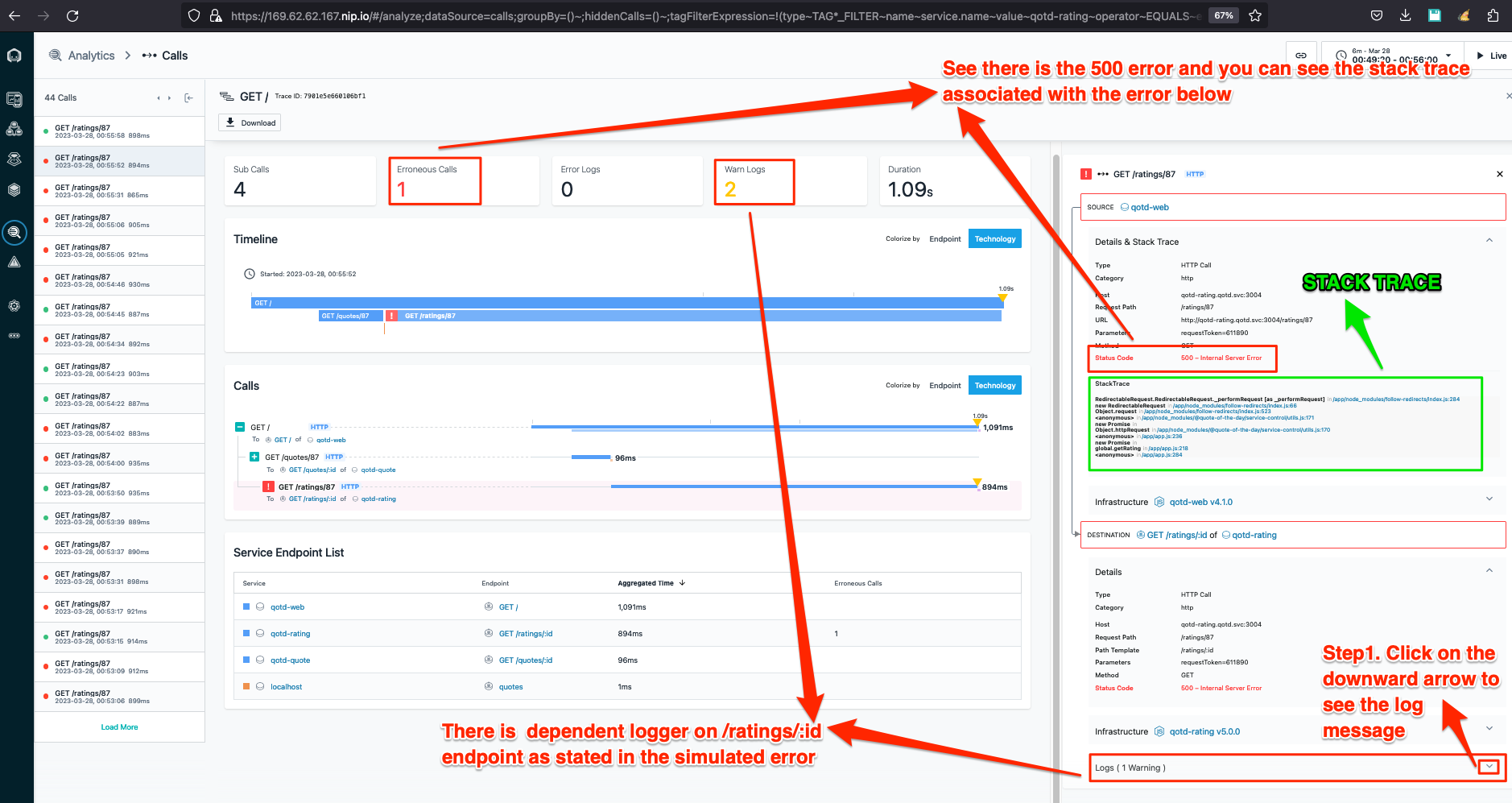Expand the Logs (1 Warning) section
The width and height of the screenshot is (1512, 803).
pyautogui.click(x=1489, y=767)
